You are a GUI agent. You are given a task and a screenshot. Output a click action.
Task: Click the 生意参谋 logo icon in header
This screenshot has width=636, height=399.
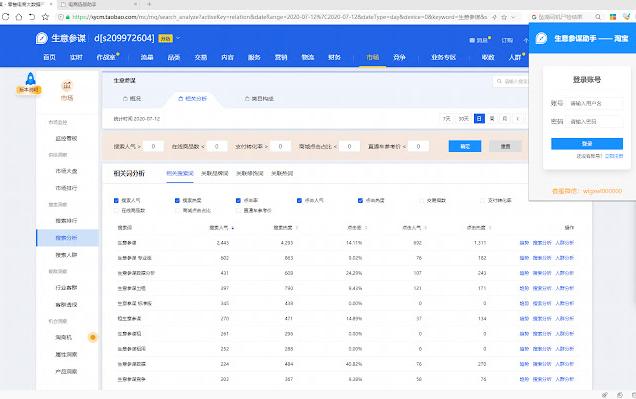coord(42,38)
